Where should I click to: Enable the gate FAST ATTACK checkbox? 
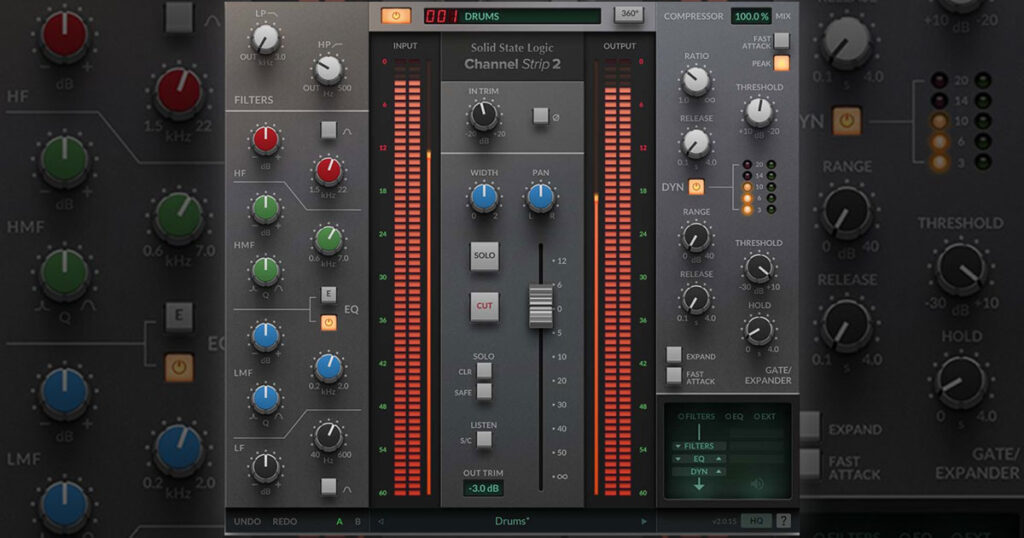(x=674, y=375)
